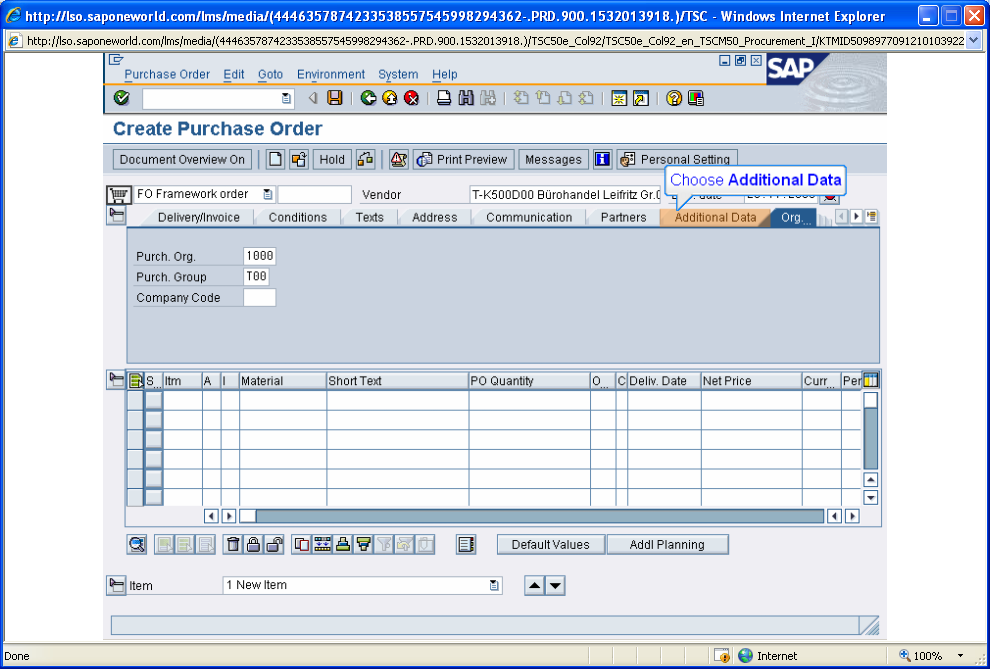Click the Select all items icon
Image resolution: width=990 pixels, height=669 pixels.
135,381
